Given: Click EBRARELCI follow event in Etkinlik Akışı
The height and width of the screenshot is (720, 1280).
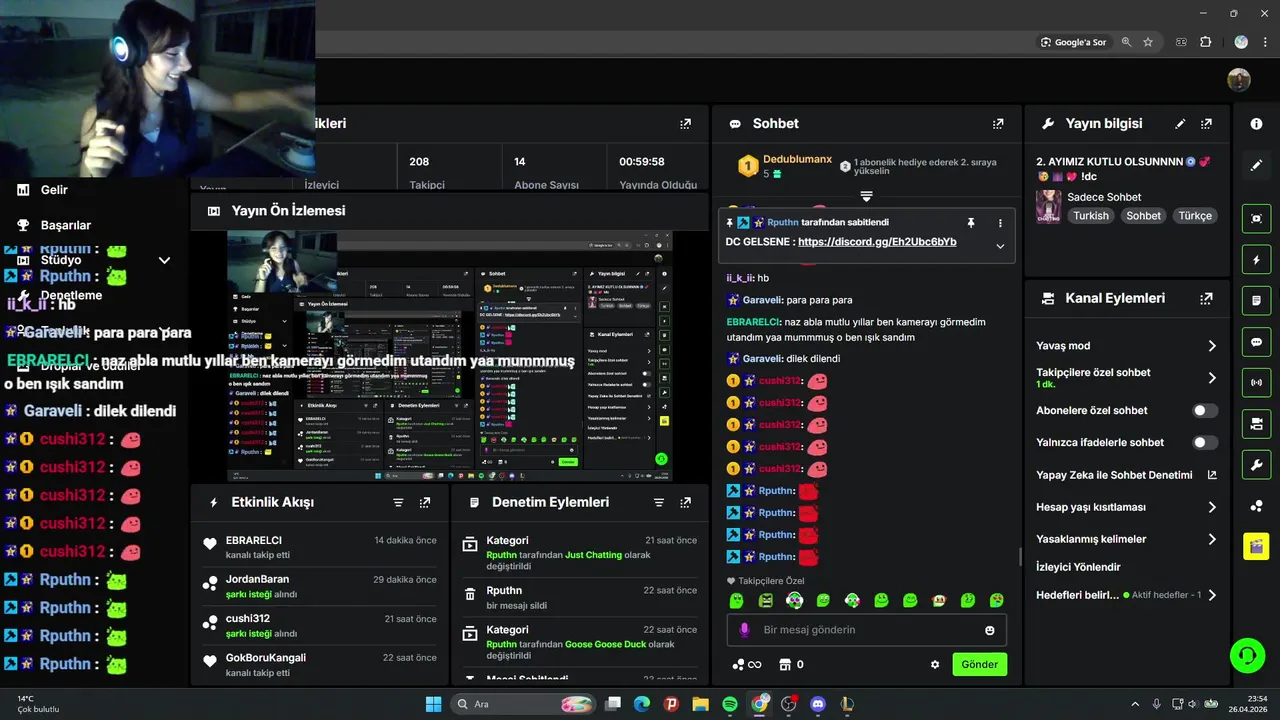Looking at the screenshot, I should point(320,547).
